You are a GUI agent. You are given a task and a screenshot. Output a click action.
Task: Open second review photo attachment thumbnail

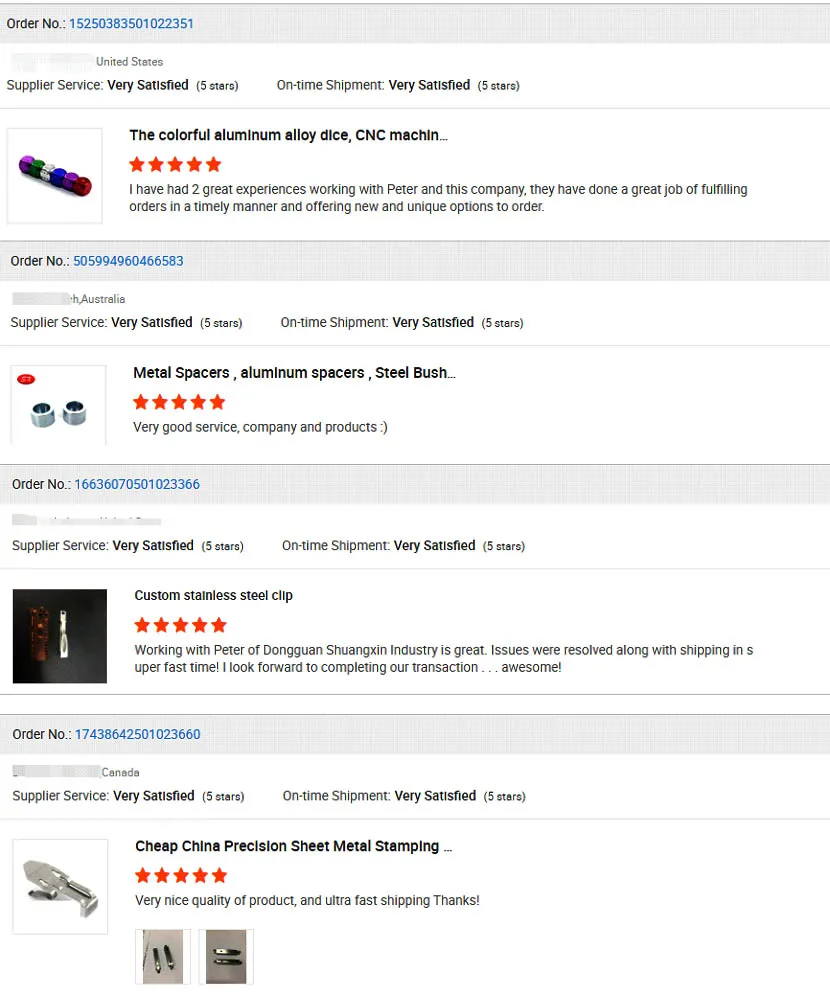(226, 957)
